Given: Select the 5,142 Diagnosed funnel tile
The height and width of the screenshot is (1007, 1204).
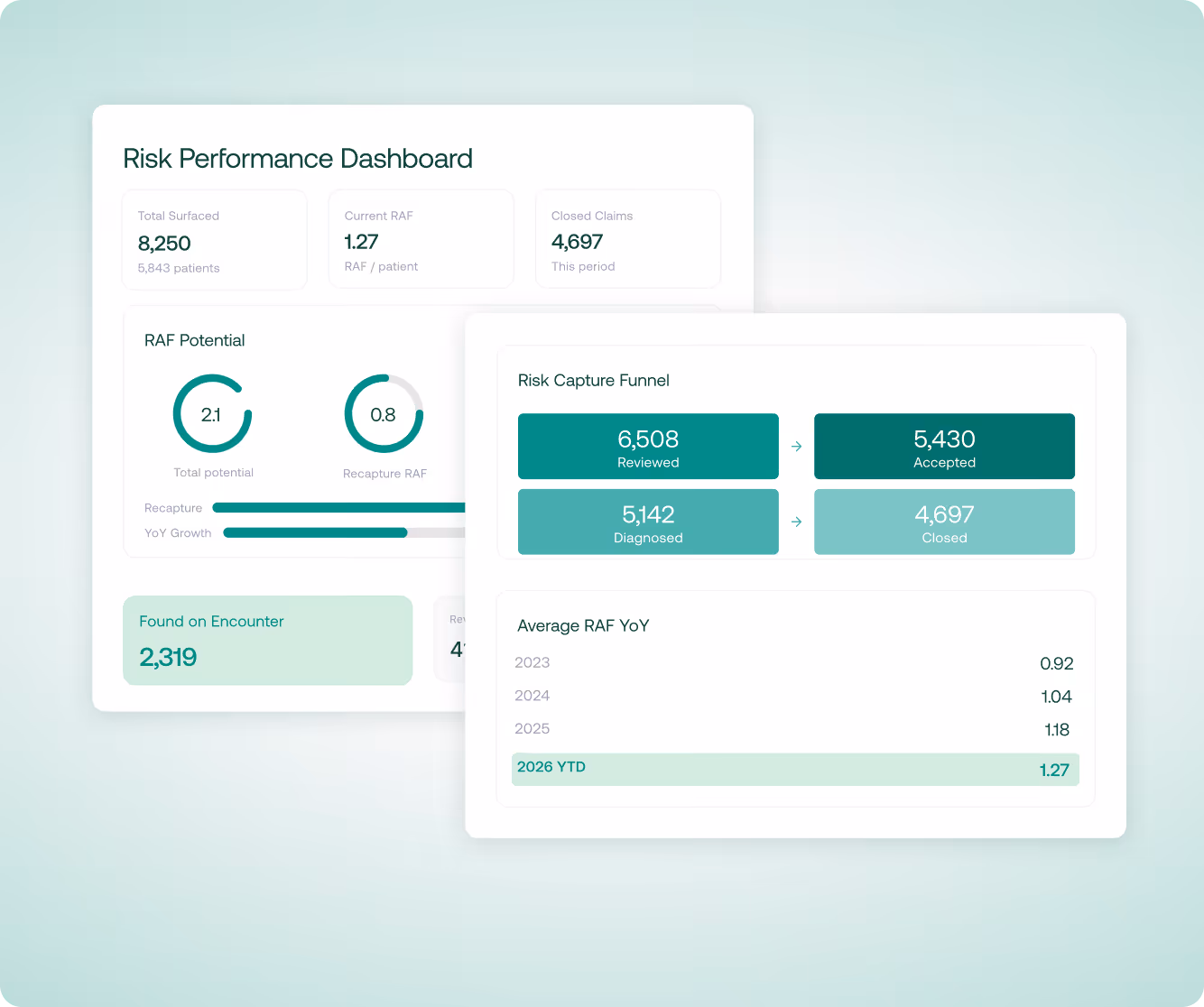Looking at the screenshot, I should click(x=648, y=522).
